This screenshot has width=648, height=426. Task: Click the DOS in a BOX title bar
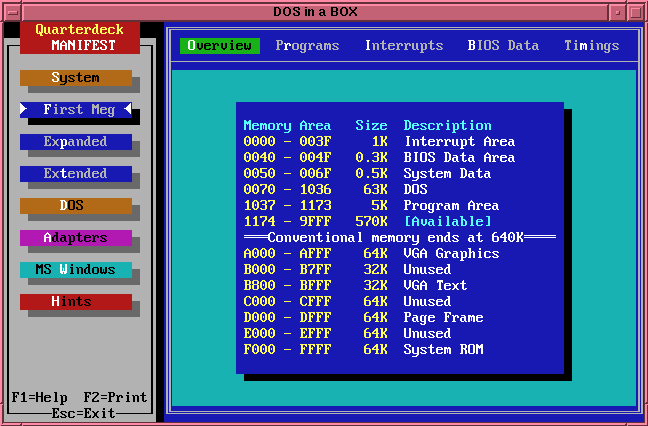click(x=315, y=12)
